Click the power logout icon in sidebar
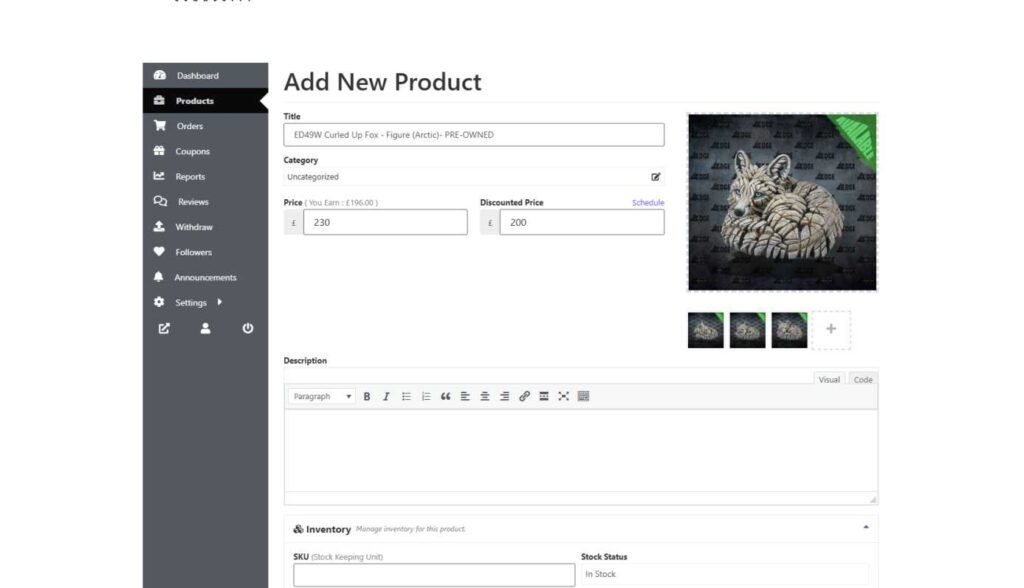The image size is (1024, 588). (248, 328)
